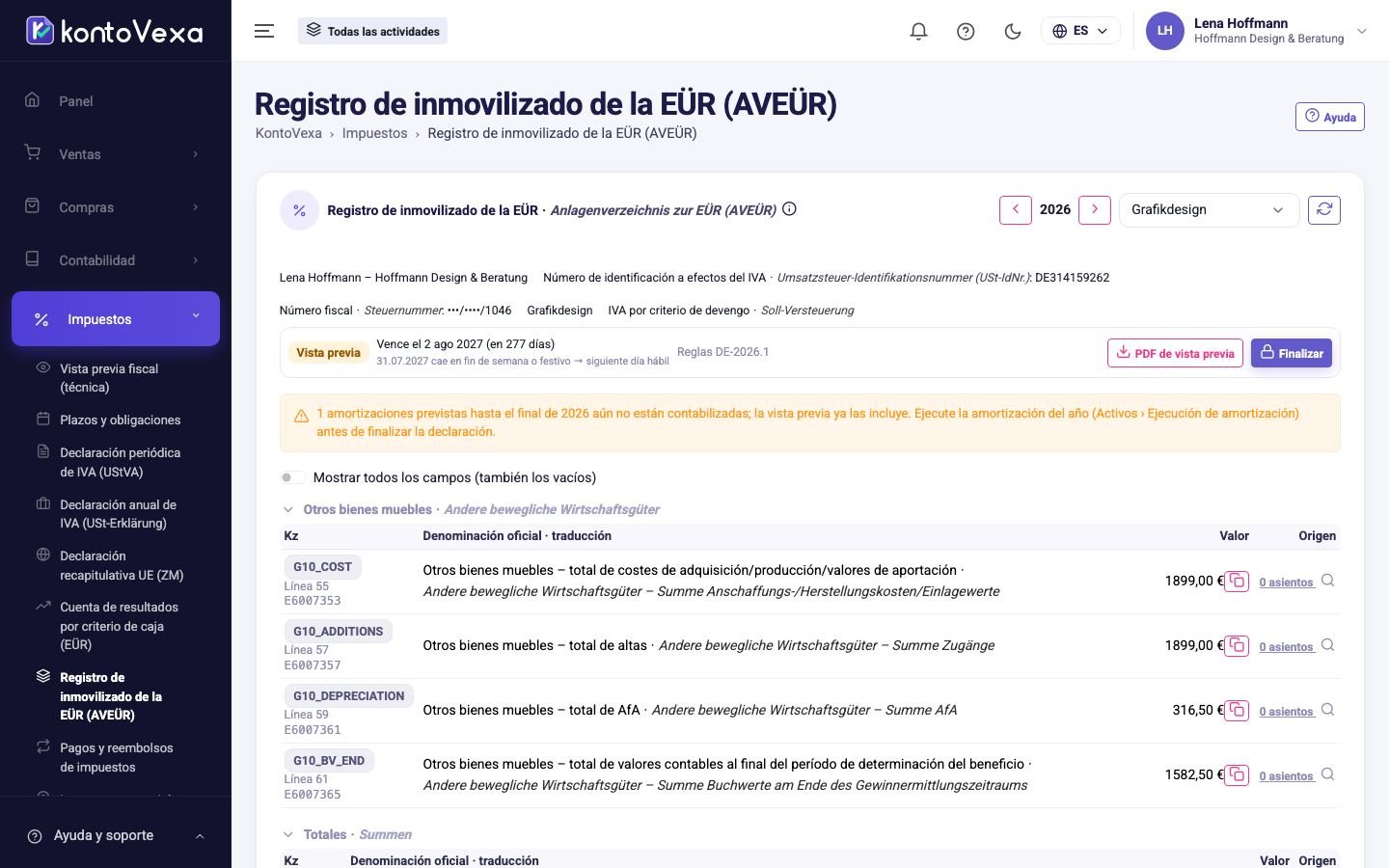This screenshot has width=1389, height=868.
Task: Expand the Compras sidebar menu
Action: click(116, 207)
